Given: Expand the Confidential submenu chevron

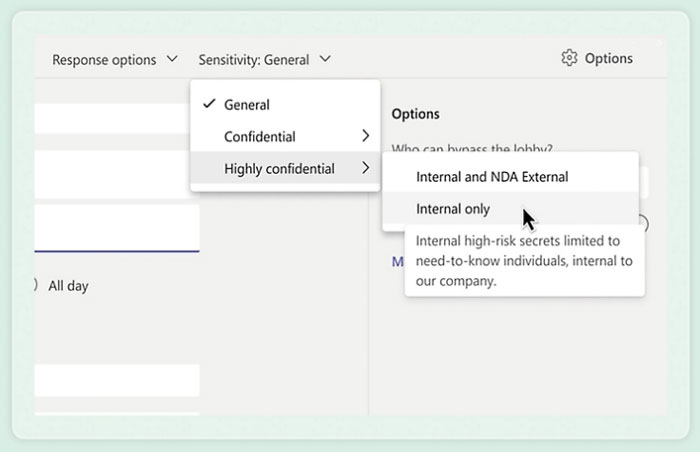Looking at the screenshot, I should pyautogui.click(x=365, y=136).
